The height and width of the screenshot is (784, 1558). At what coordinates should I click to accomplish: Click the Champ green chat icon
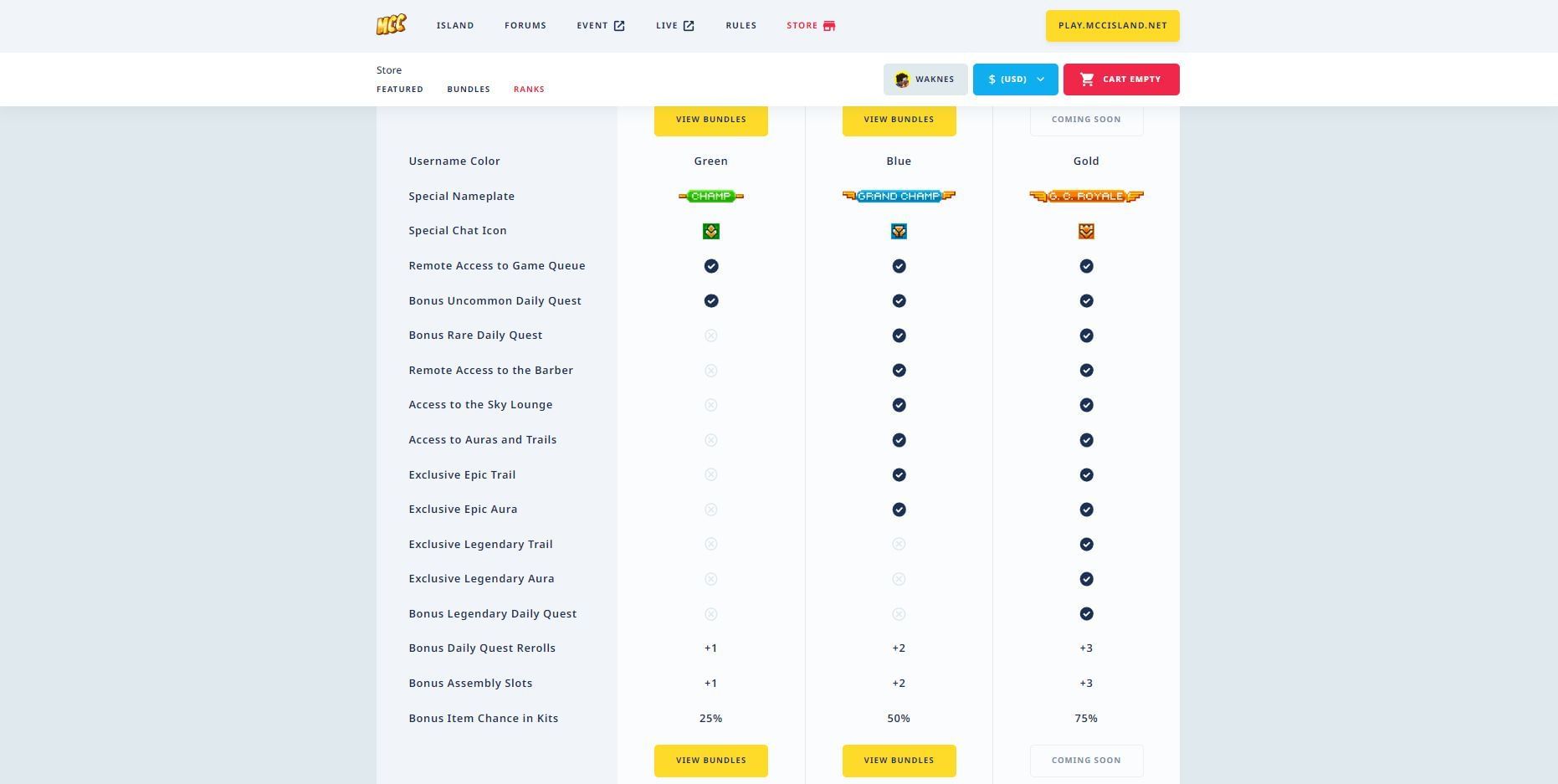[710, 231]
